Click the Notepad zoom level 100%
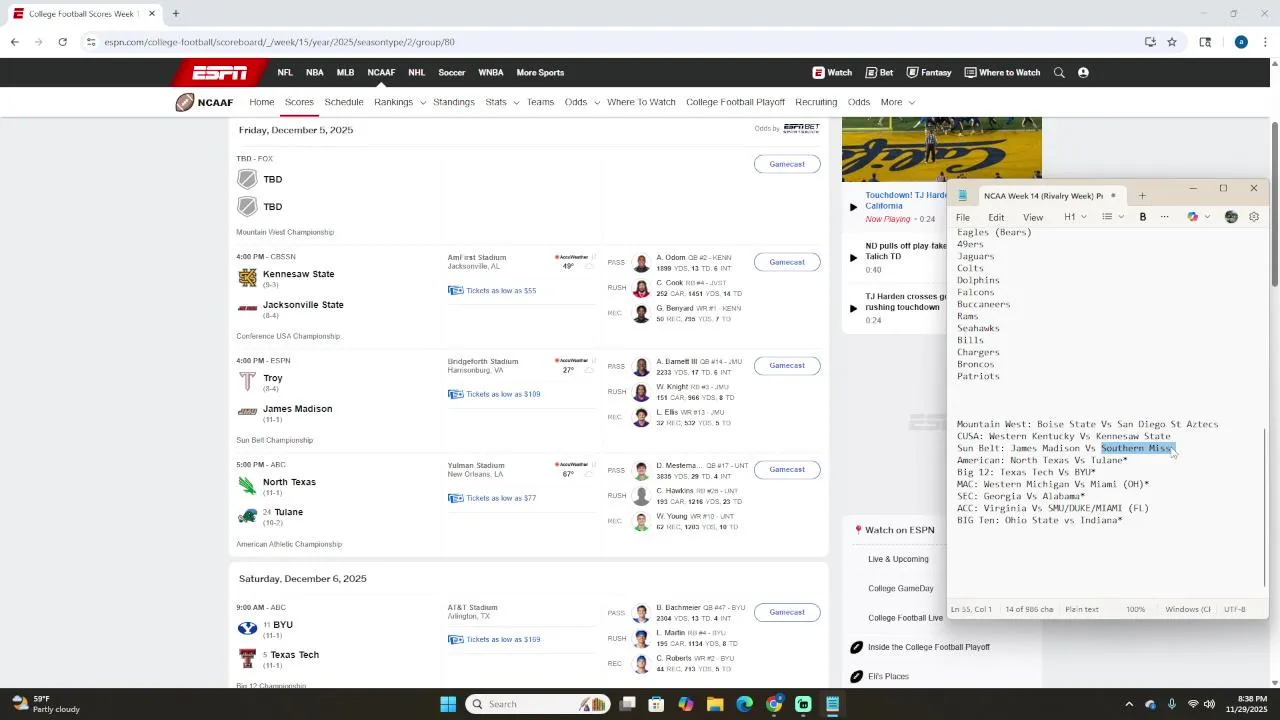 [1136, 609]
